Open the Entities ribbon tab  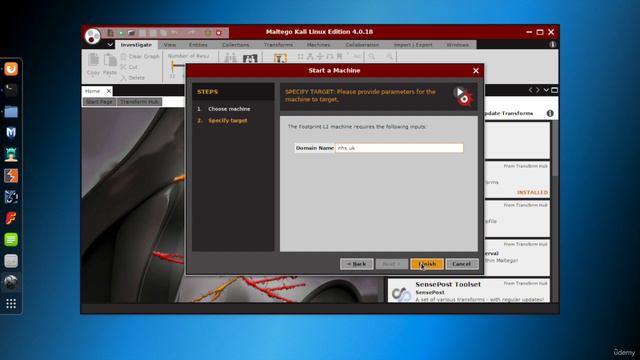point(198,45)
